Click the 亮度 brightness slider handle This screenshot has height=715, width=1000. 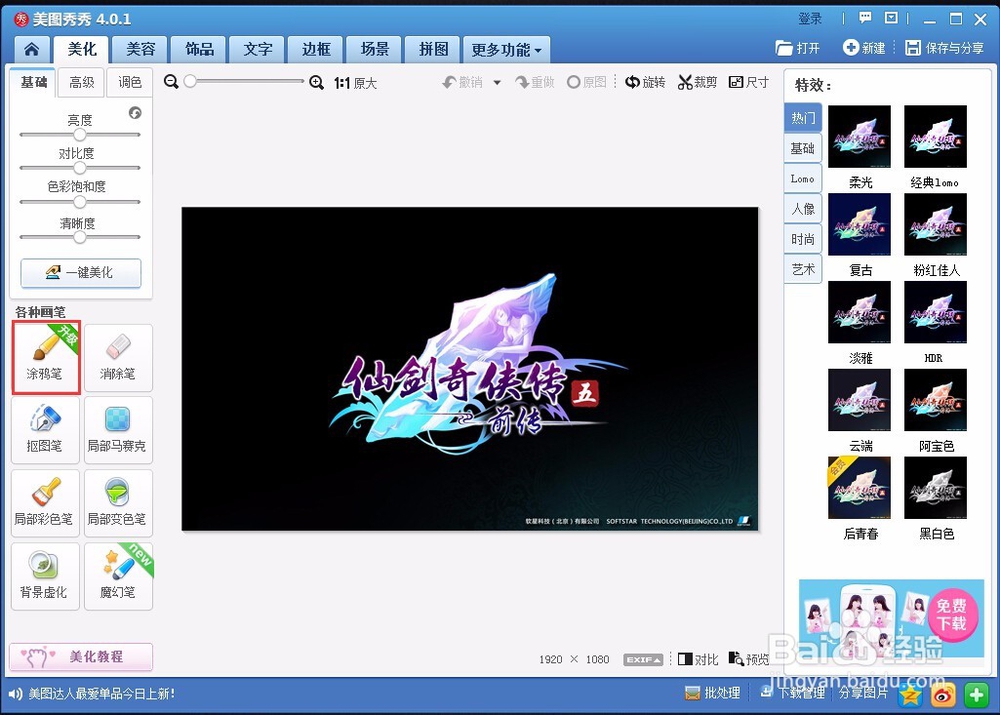click(x=80, y=135)
